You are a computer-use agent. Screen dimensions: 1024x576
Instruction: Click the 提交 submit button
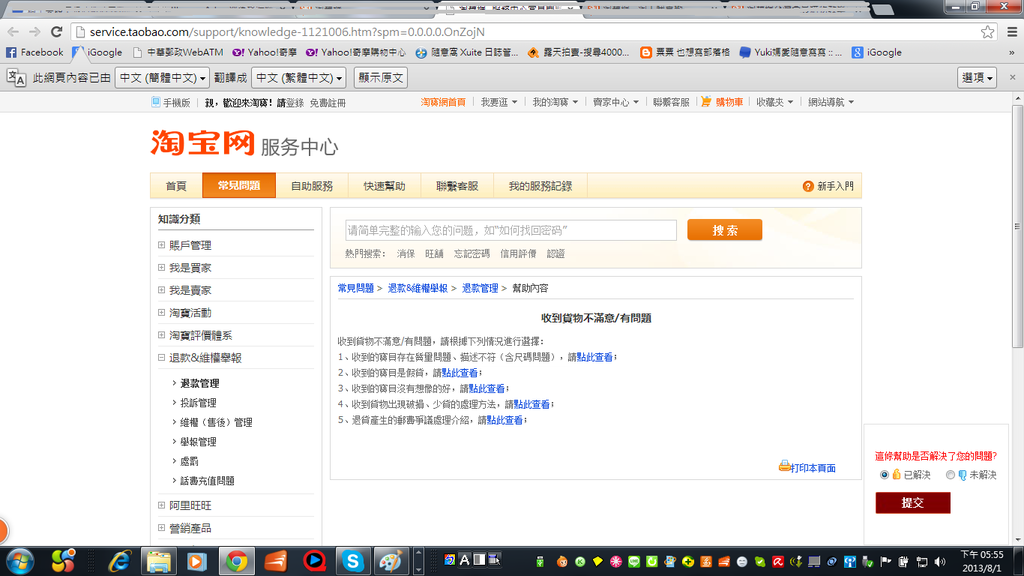(912, 503)
